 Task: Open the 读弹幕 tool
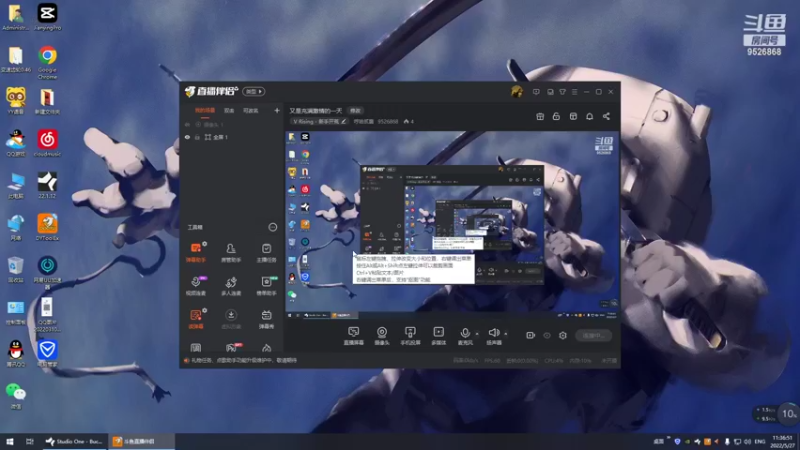pyautogui.click(x=195, y=319)
